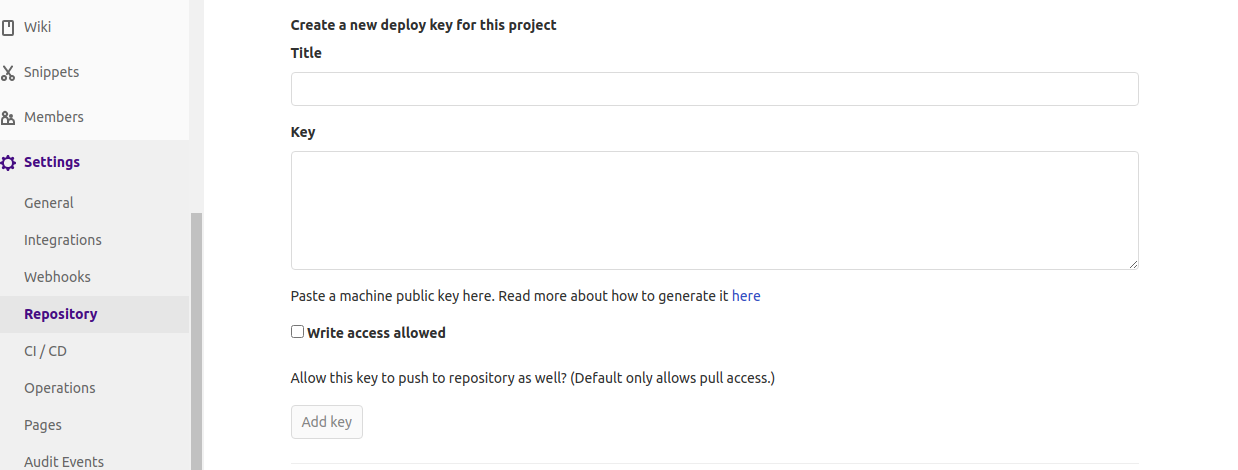Image resolution: width=1238 pixels, height=470 pixels.
Task: Focus the deploy key Title field
Action: pos(714,89)
